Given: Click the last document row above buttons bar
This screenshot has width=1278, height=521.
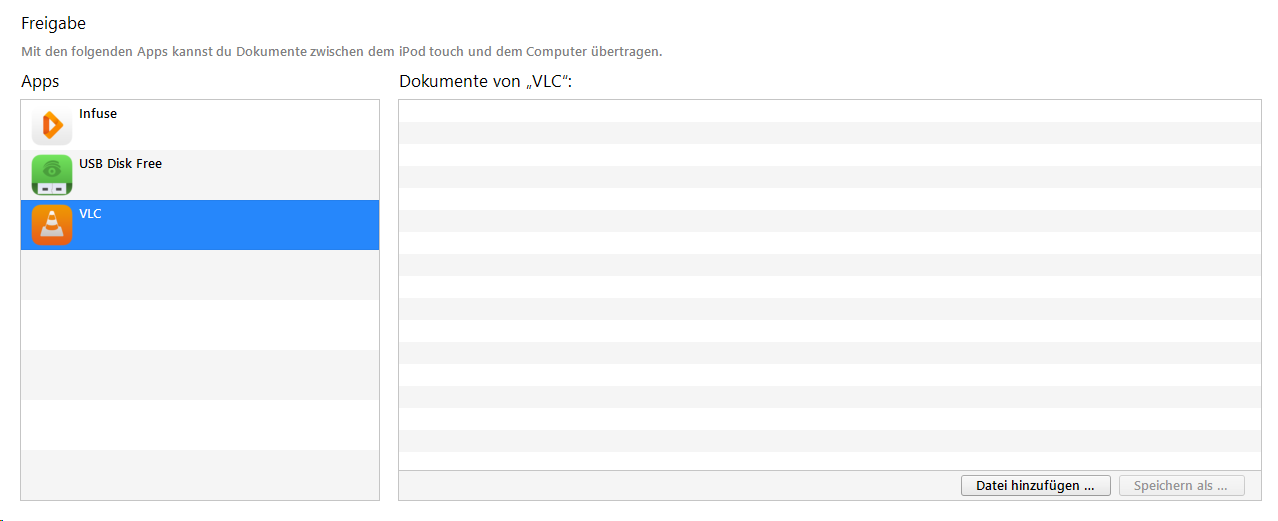Looking at the screenshot, I should tap(830, 461).
